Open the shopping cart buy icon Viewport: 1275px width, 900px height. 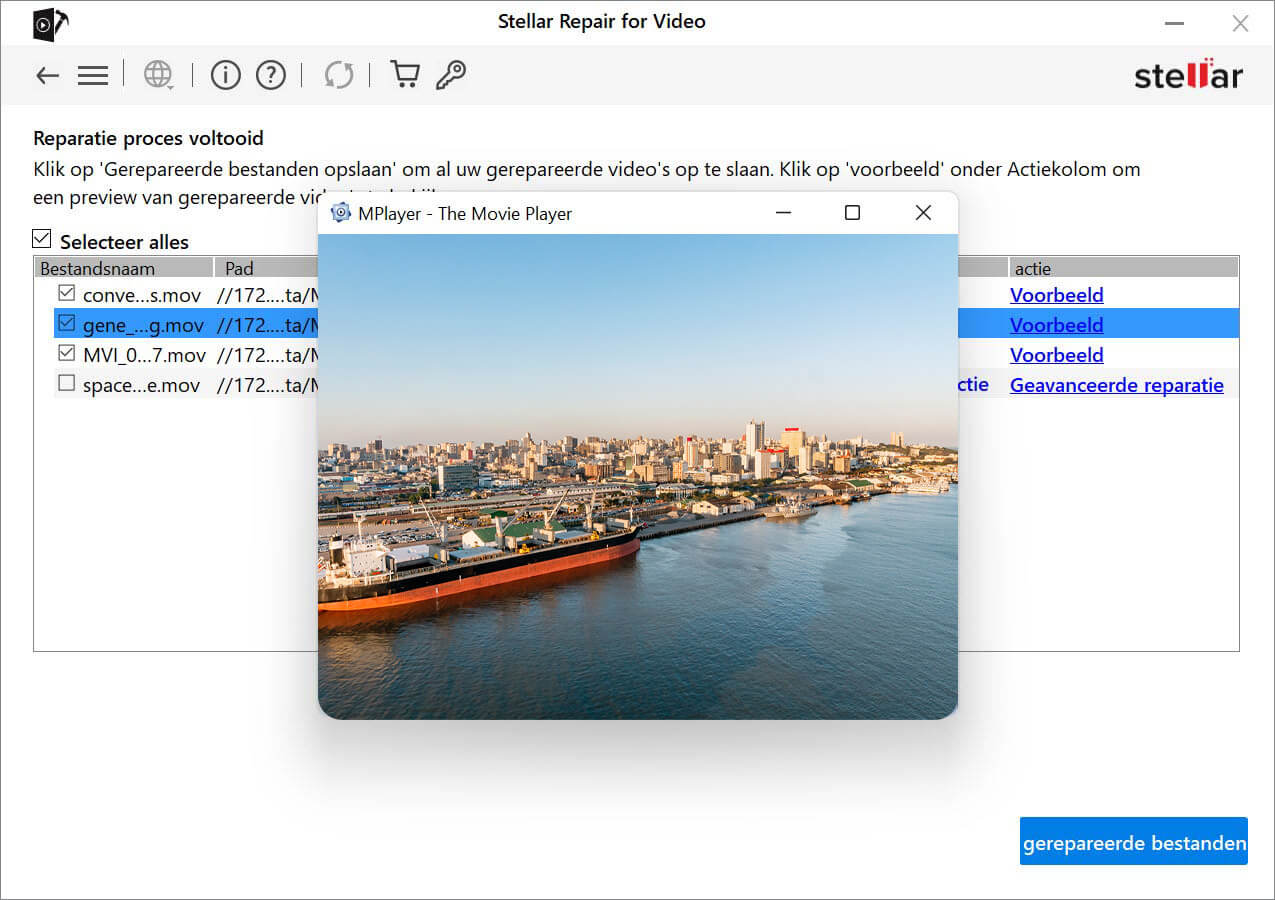[x=404, y=75]
